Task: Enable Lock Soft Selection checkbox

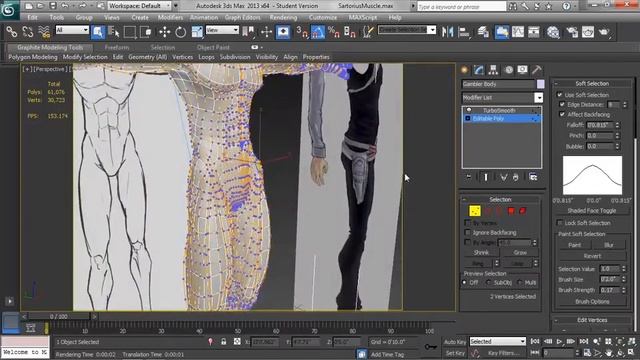Action: coord(560,223)
